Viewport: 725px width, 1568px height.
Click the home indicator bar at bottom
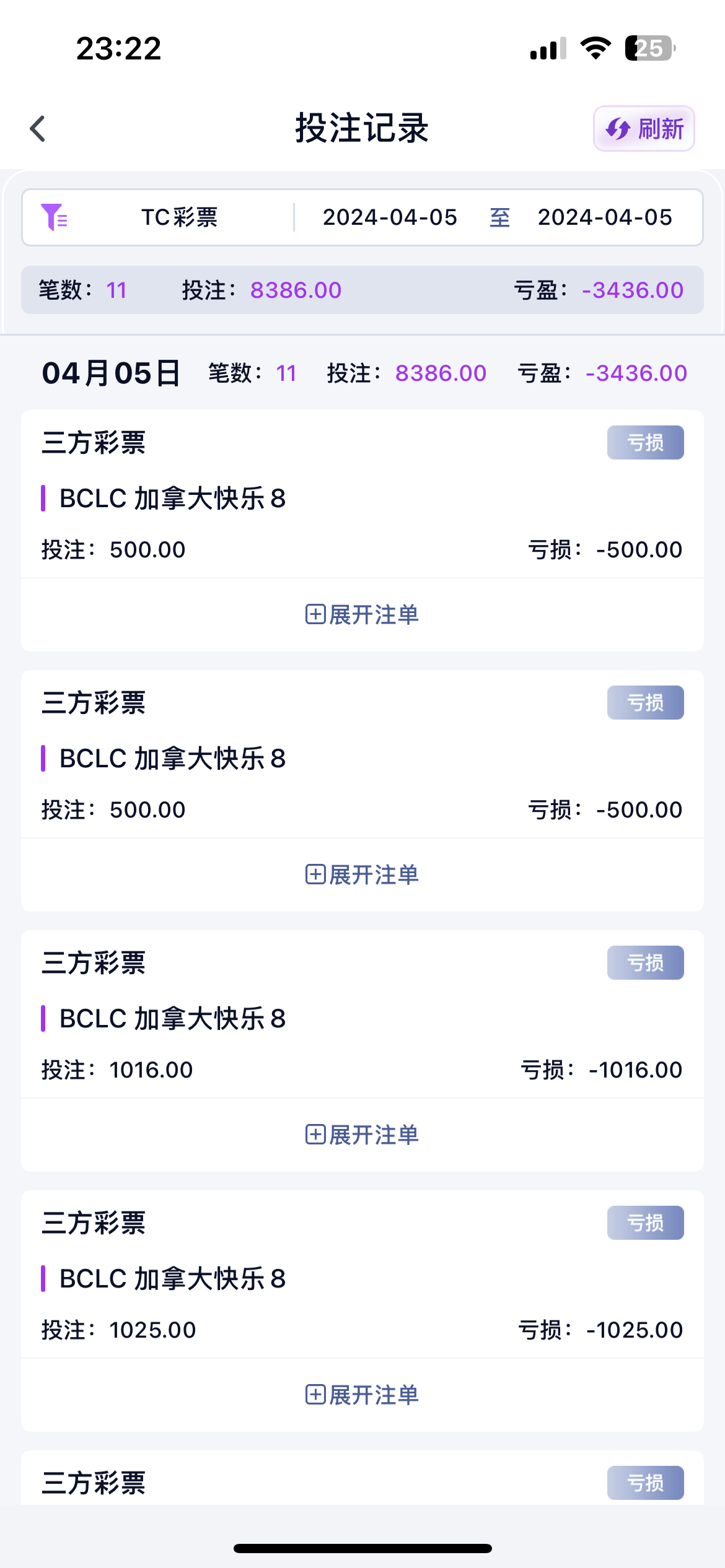(x=362, y=1548)
